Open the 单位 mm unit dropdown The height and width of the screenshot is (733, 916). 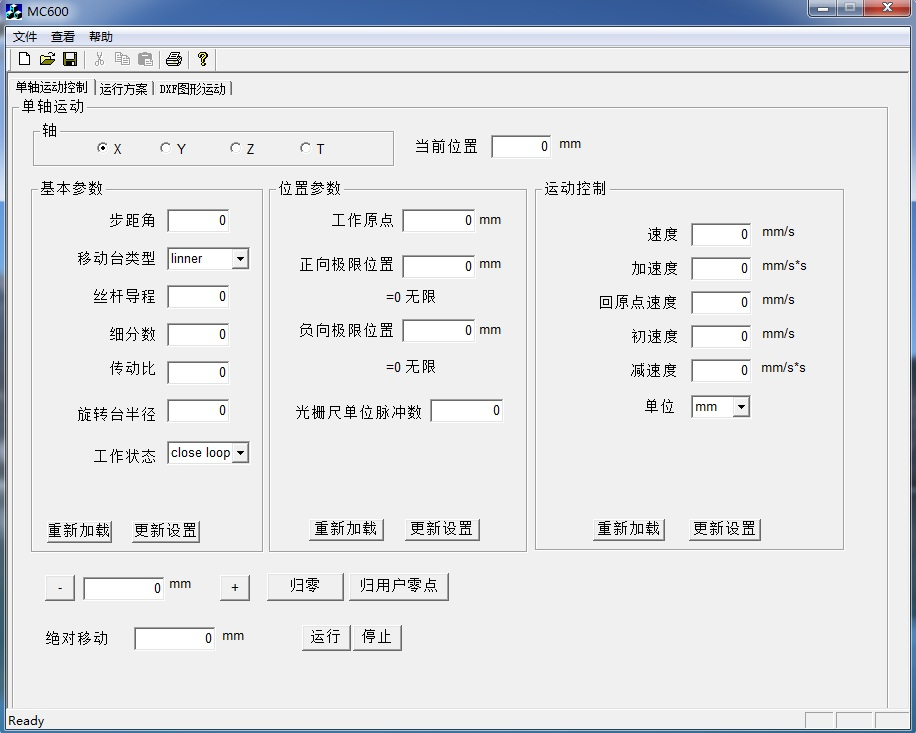(x=740, y=407)
